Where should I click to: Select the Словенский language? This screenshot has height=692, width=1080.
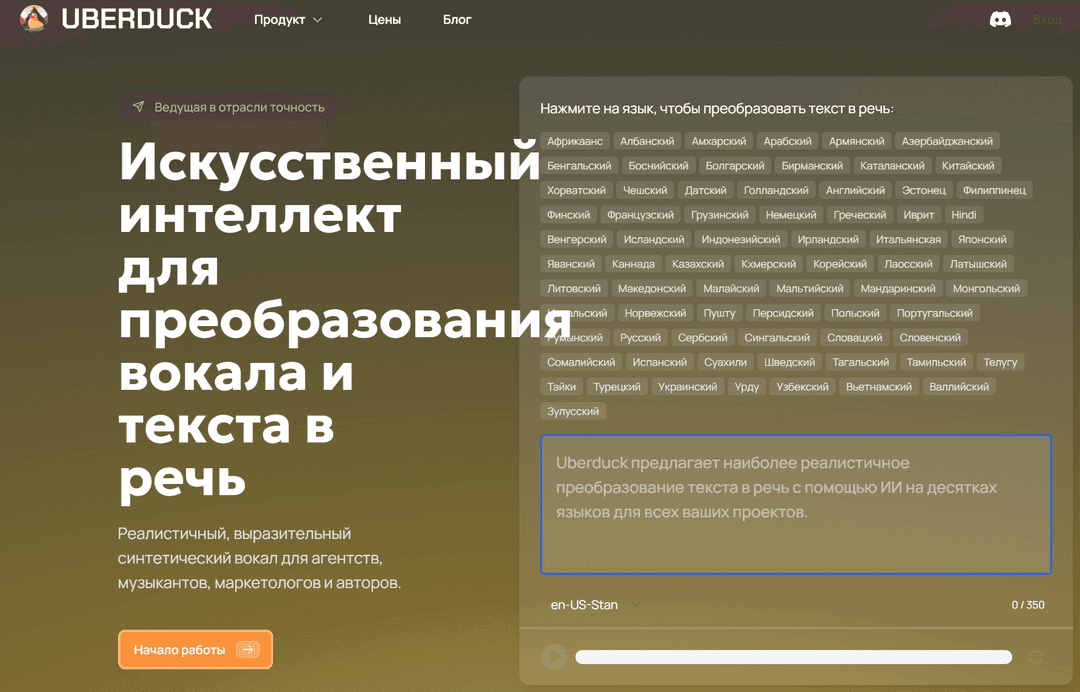(x=929, y=337)
